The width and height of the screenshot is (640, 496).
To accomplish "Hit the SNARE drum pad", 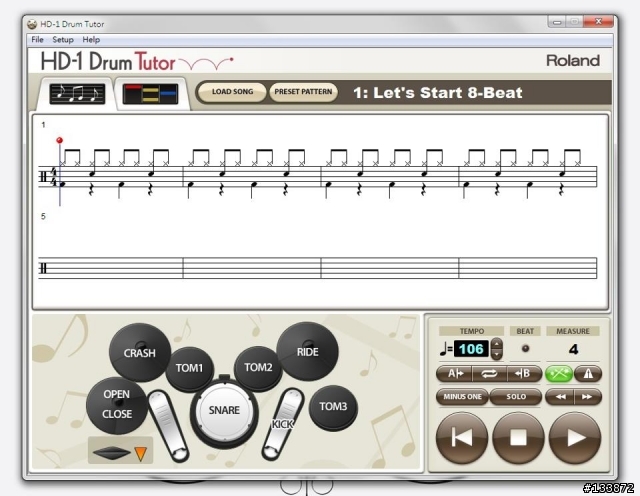I will [x=224, y=410].
